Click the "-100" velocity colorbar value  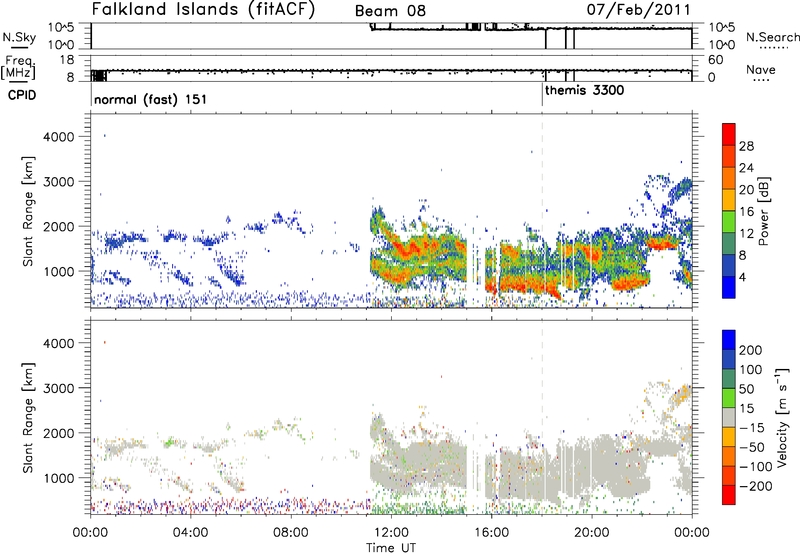point(756,467)
